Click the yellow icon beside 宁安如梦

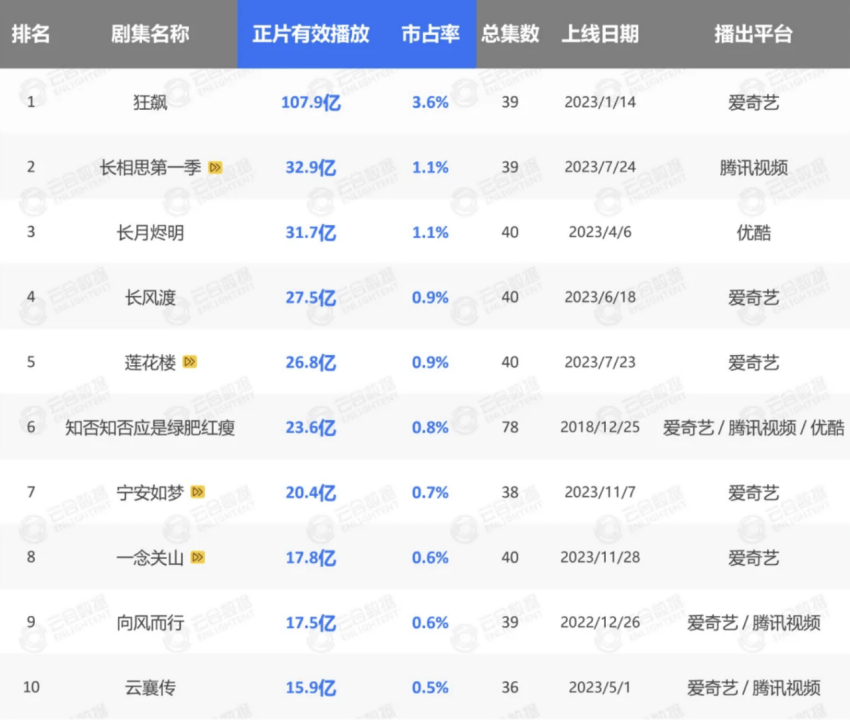198,492
